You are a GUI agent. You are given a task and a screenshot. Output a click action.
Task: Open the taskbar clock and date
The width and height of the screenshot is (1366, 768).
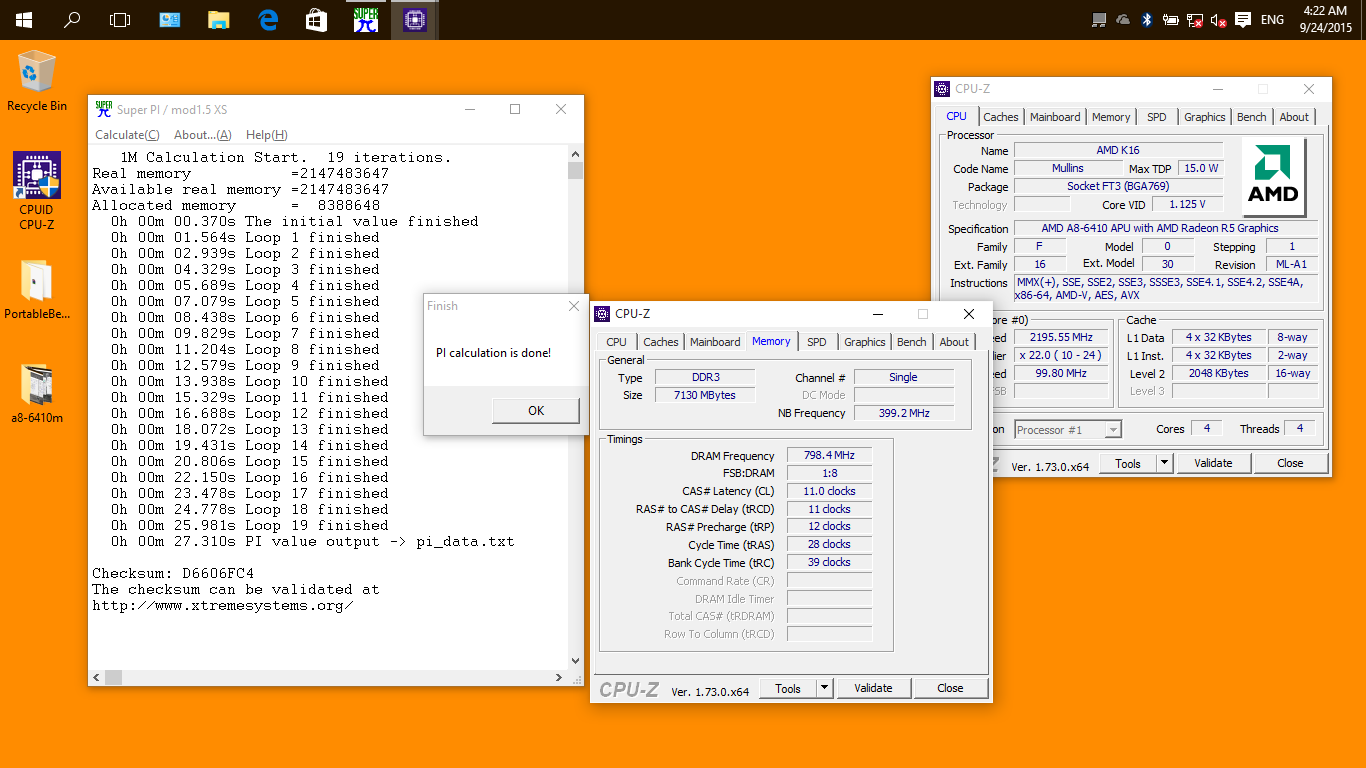(1325, 20)
